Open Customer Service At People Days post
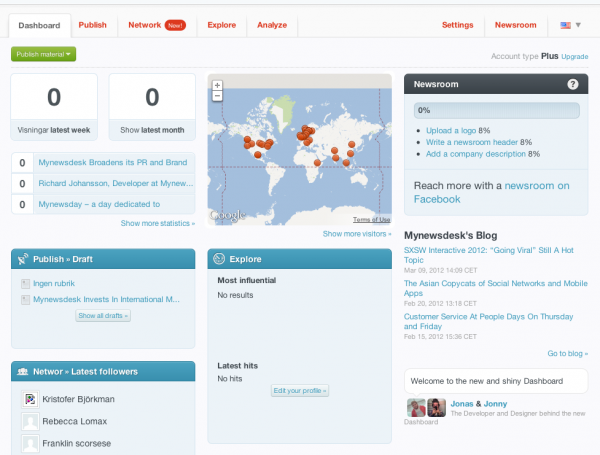This screenshot has width=600, height=455. [488, 321]
